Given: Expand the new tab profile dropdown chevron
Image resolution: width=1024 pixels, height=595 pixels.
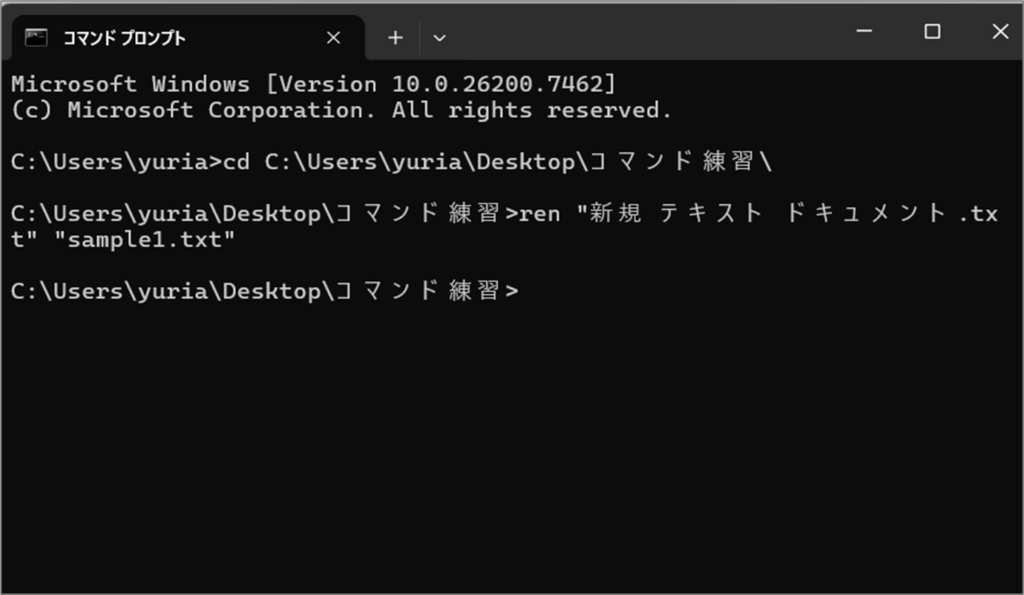Looking at the screenshot, I should coord(439,38).
